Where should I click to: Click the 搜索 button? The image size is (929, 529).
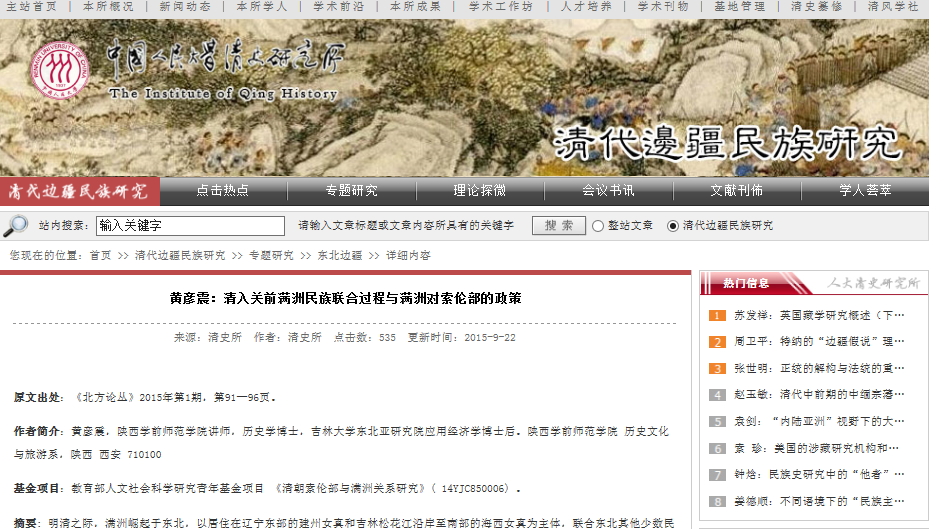pyautogui.click(x=559, y=226)
